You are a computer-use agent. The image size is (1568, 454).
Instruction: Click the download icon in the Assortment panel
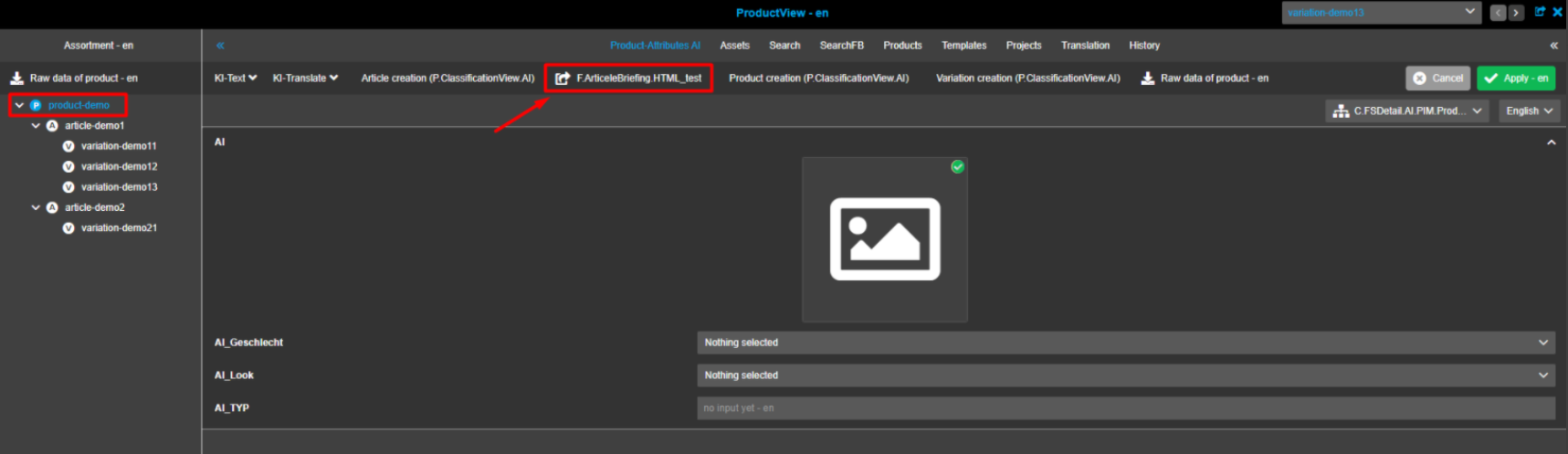(x=16, y=79)
